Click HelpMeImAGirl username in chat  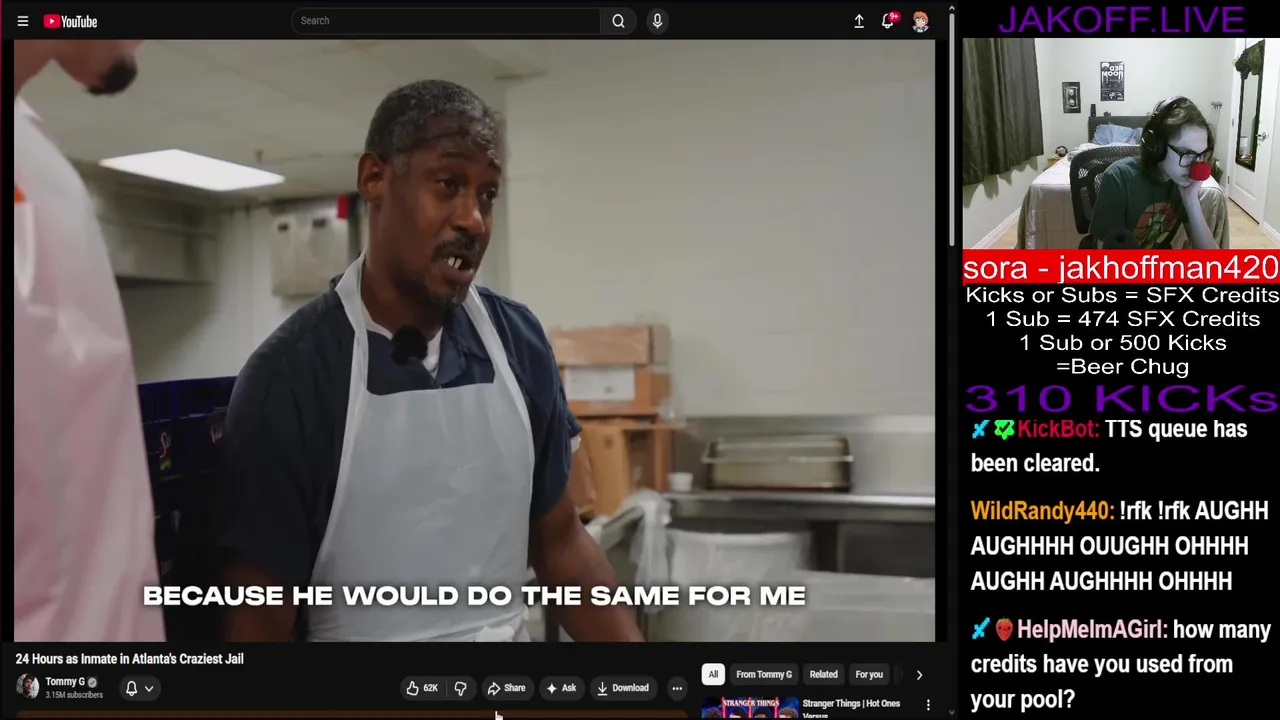pyautogui.click(x=1092, y=630)
